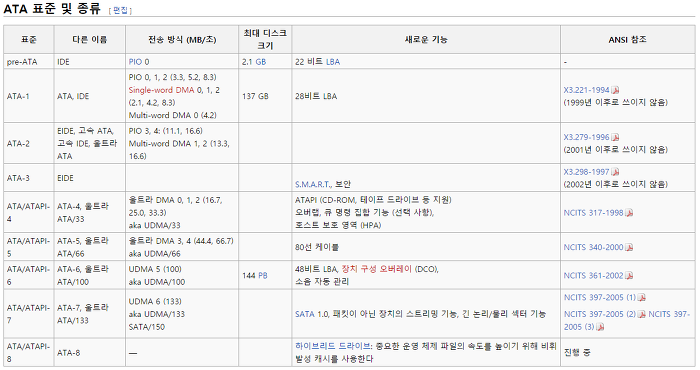Click the PDF icon next to X3.279-1996
This screenshot has width=700, height=370.
click(x=615, y=138)
